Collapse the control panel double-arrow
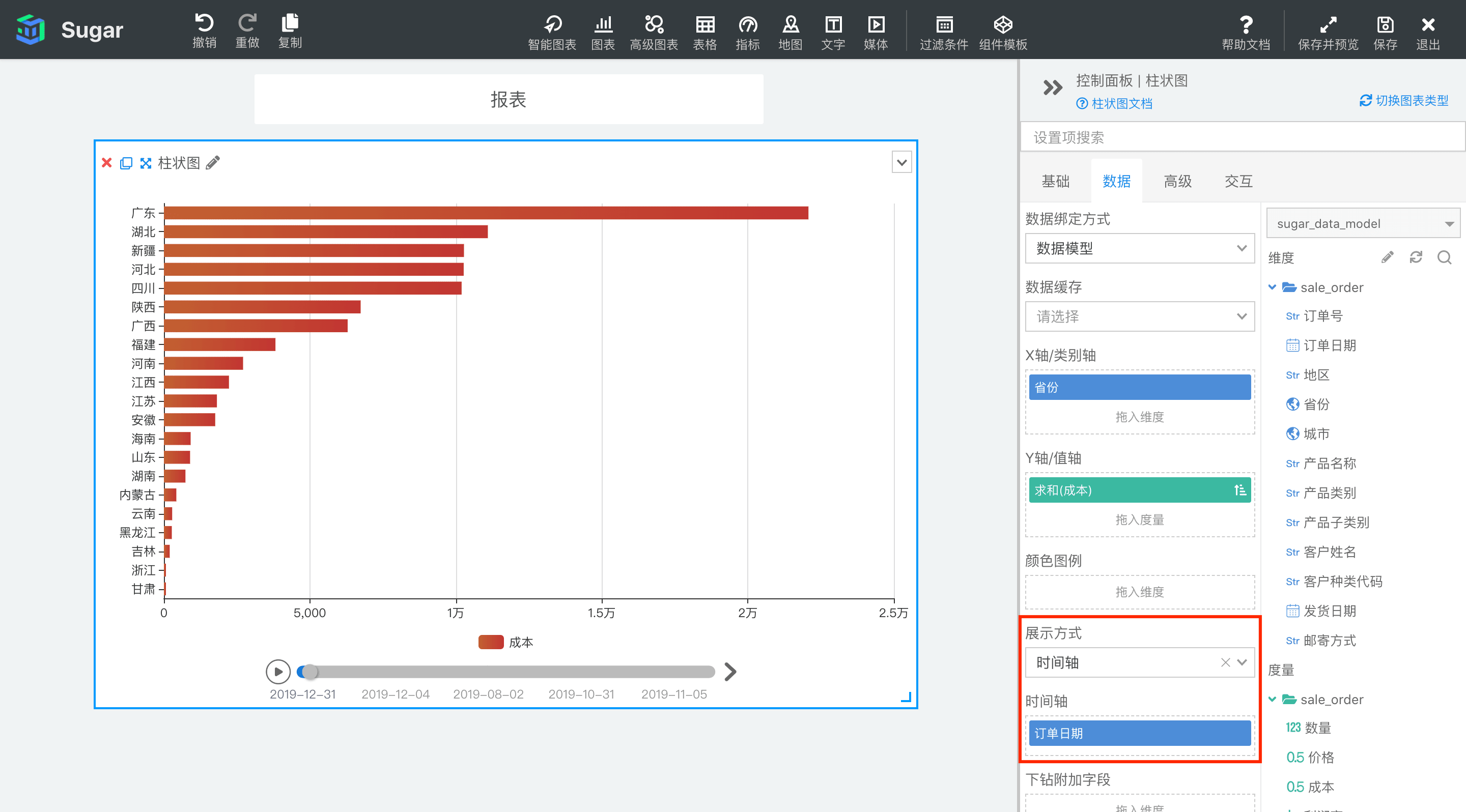The width and height of the screenshot is (1466, 812). coord(1052,88)
